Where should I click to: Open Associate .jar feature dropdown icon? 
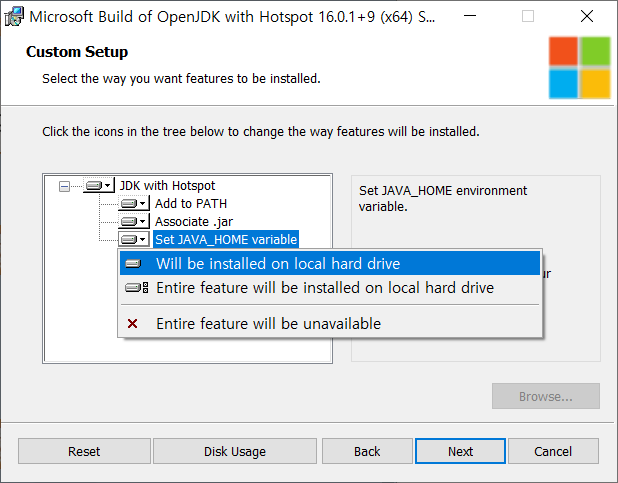(134, 222)
